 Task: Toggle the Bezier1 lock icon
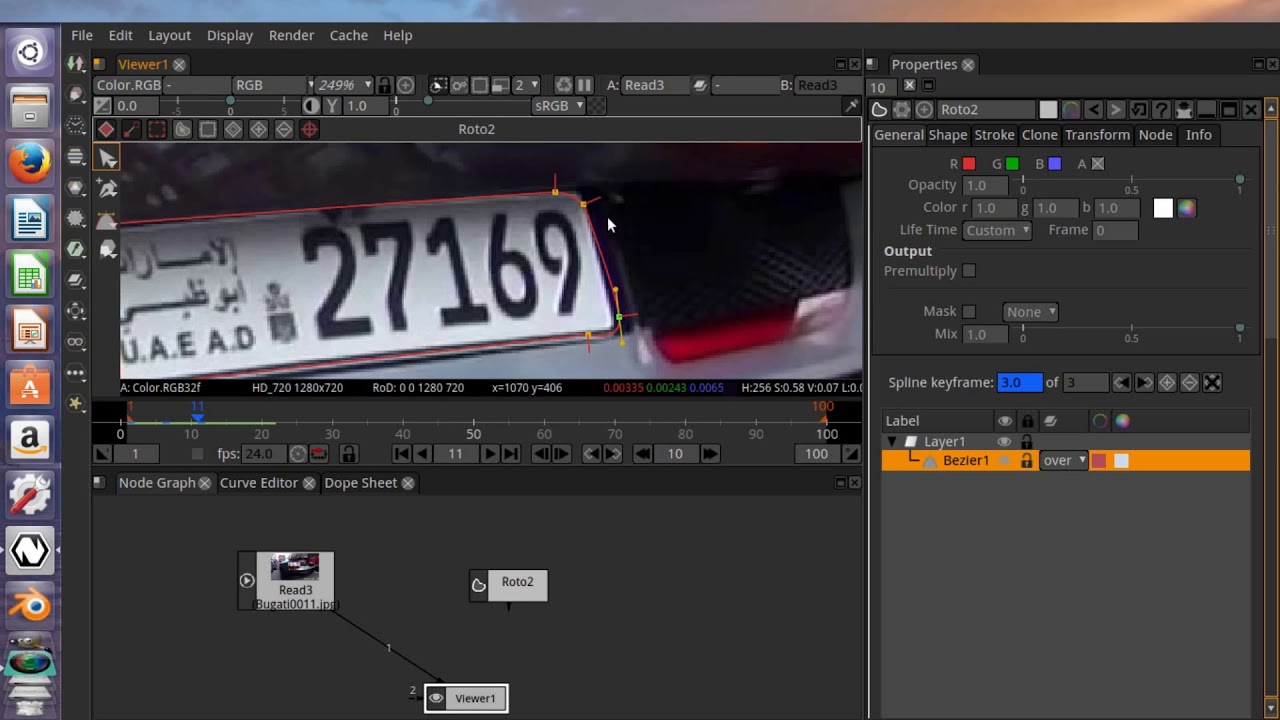click(1026, 461)
